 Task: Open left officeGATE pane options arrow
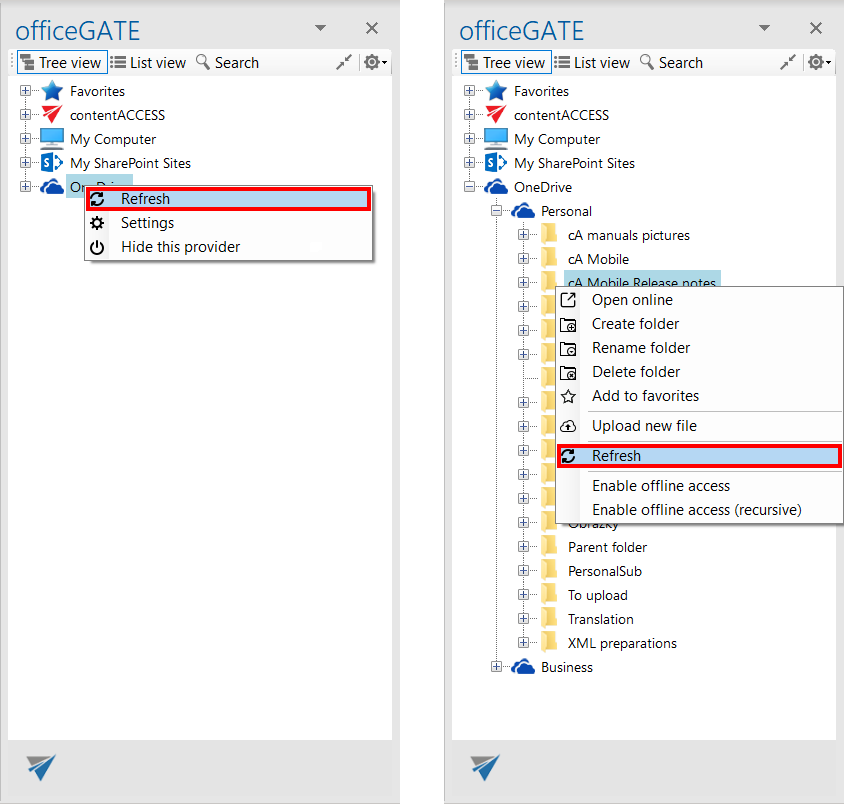pos(320,28)
